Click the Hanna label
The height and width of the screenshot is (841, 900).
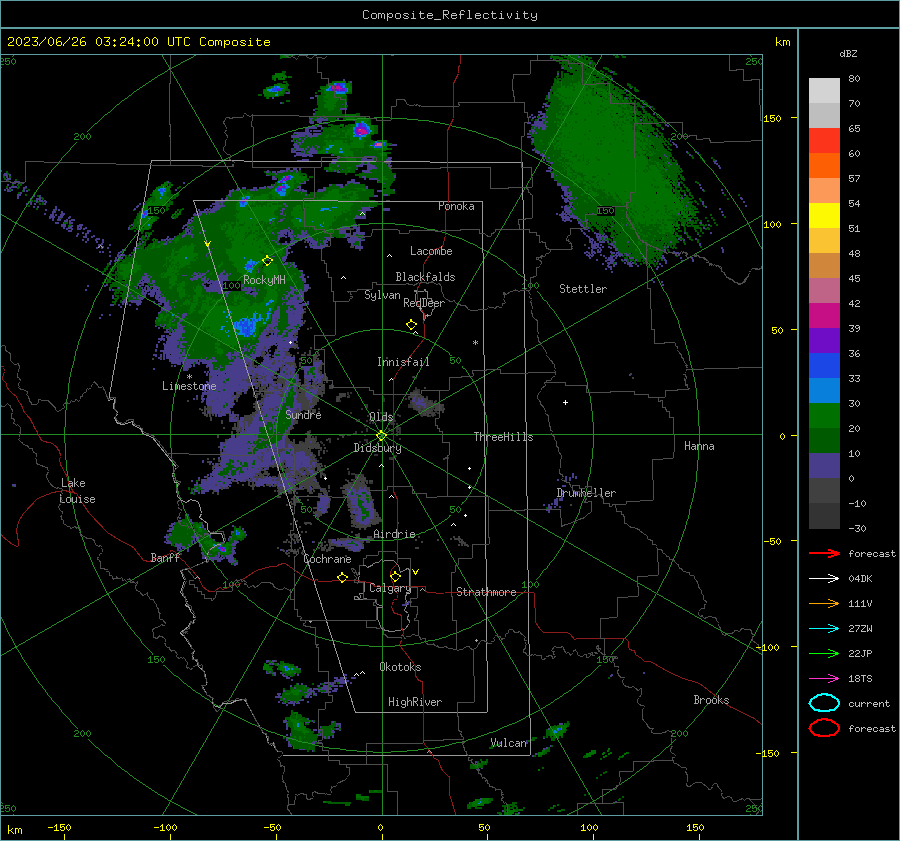click(699, 446)
